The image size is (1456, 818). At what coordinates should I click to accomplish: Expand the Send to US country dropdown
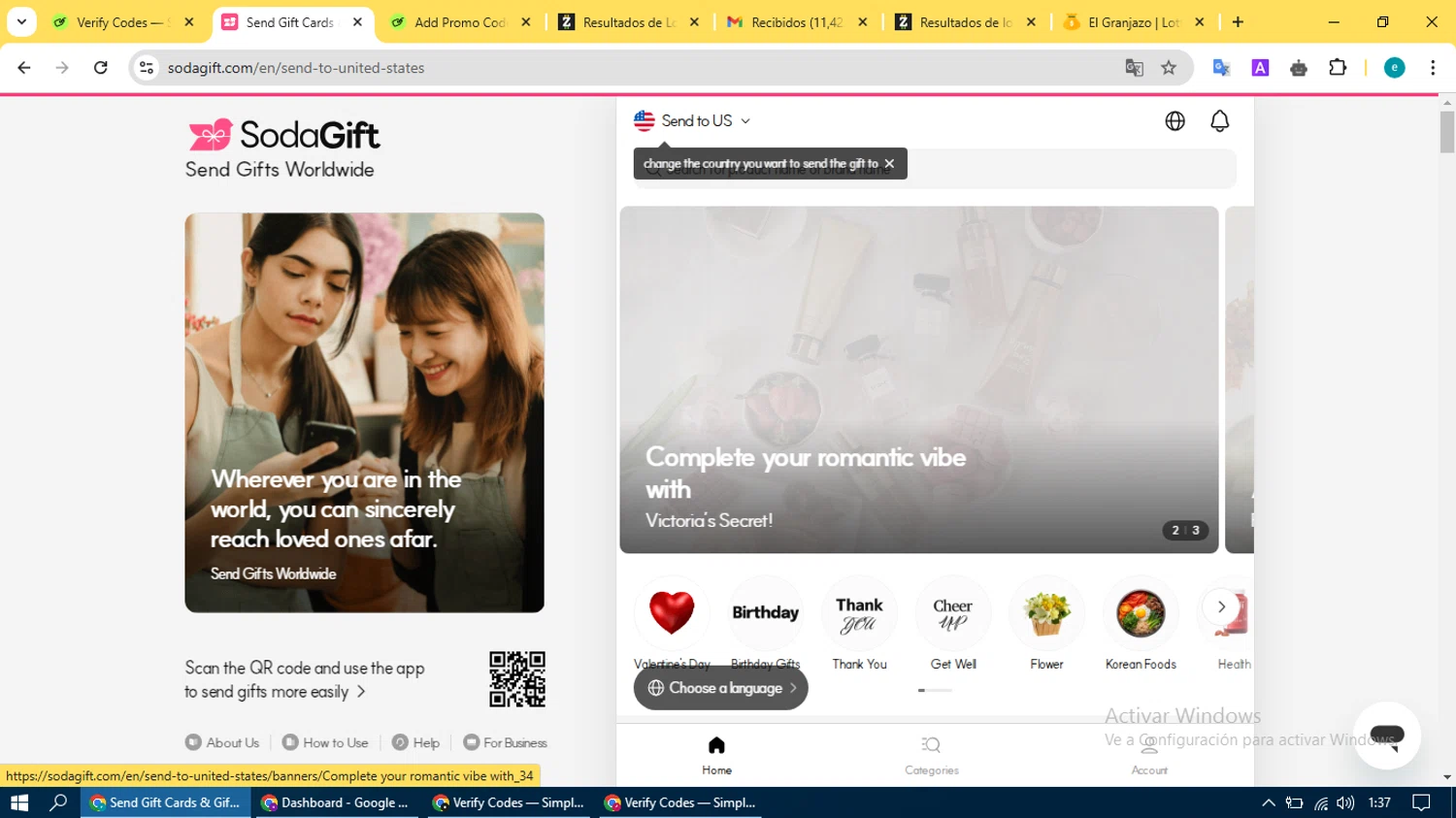pos(692,121)
